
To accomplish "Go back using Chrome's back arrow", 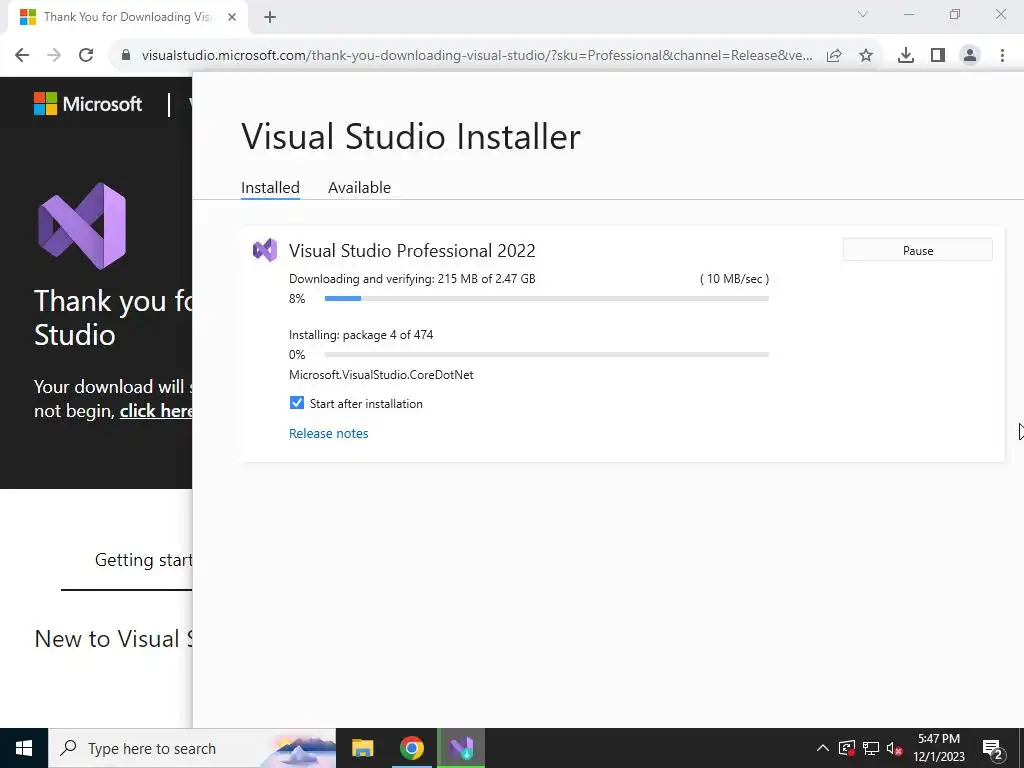I will 22,55.
